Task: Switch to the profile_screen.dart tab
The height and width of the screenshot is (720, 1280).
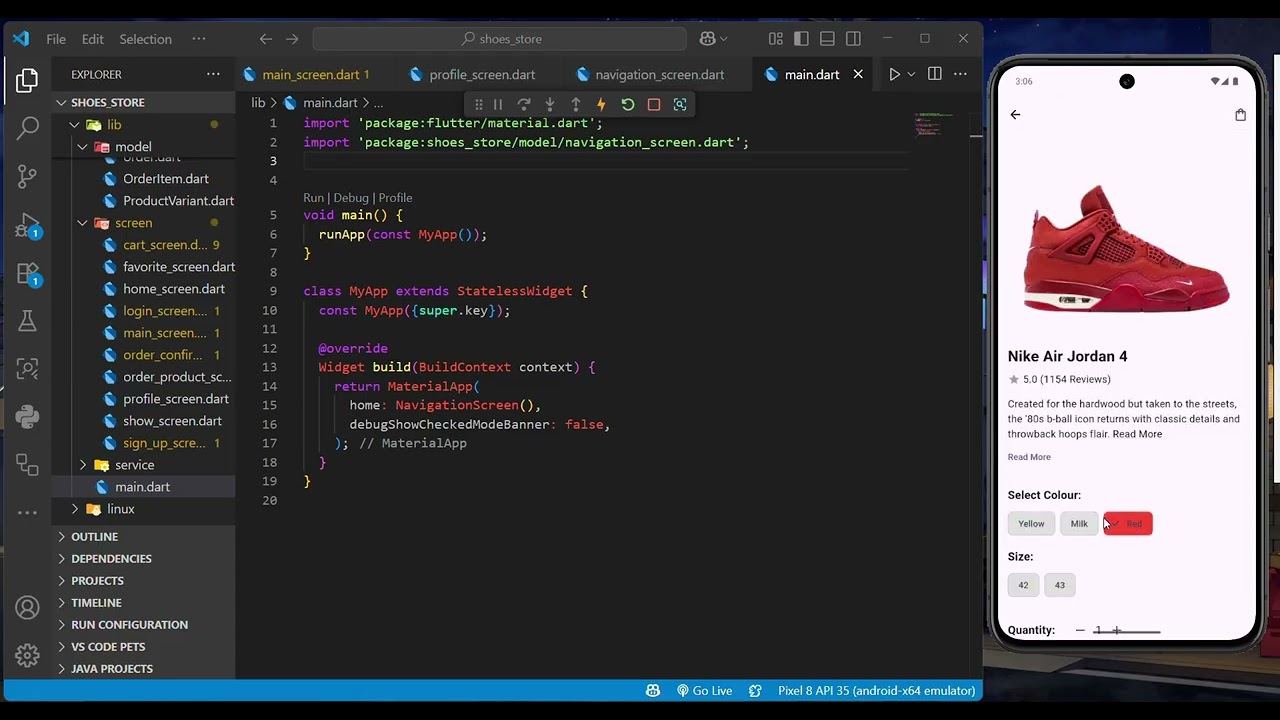Action: point(482,74)
